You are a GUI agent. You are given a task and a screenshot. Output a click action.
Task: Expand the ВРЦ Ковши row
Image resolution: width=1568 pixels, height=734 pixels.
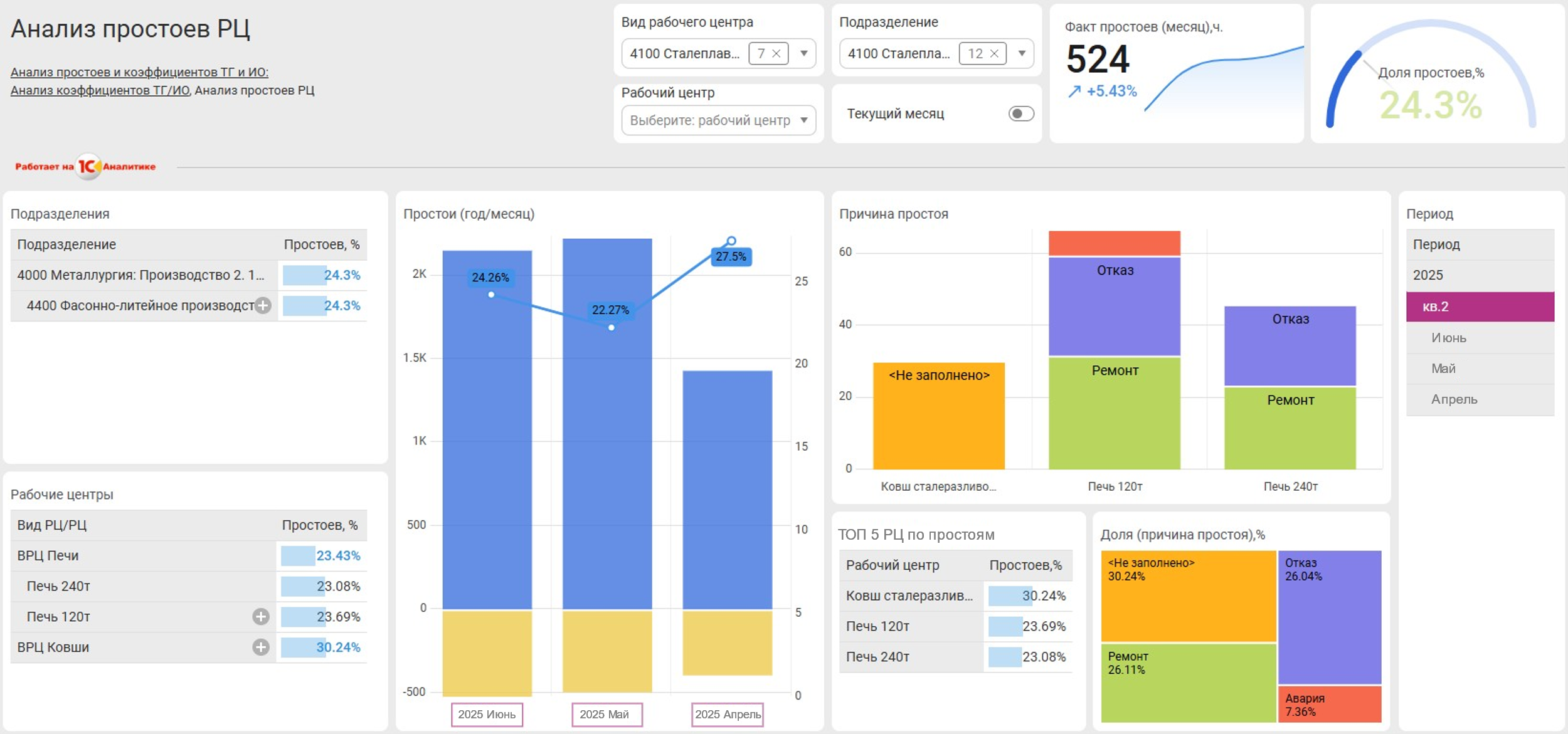click(261, 647)
